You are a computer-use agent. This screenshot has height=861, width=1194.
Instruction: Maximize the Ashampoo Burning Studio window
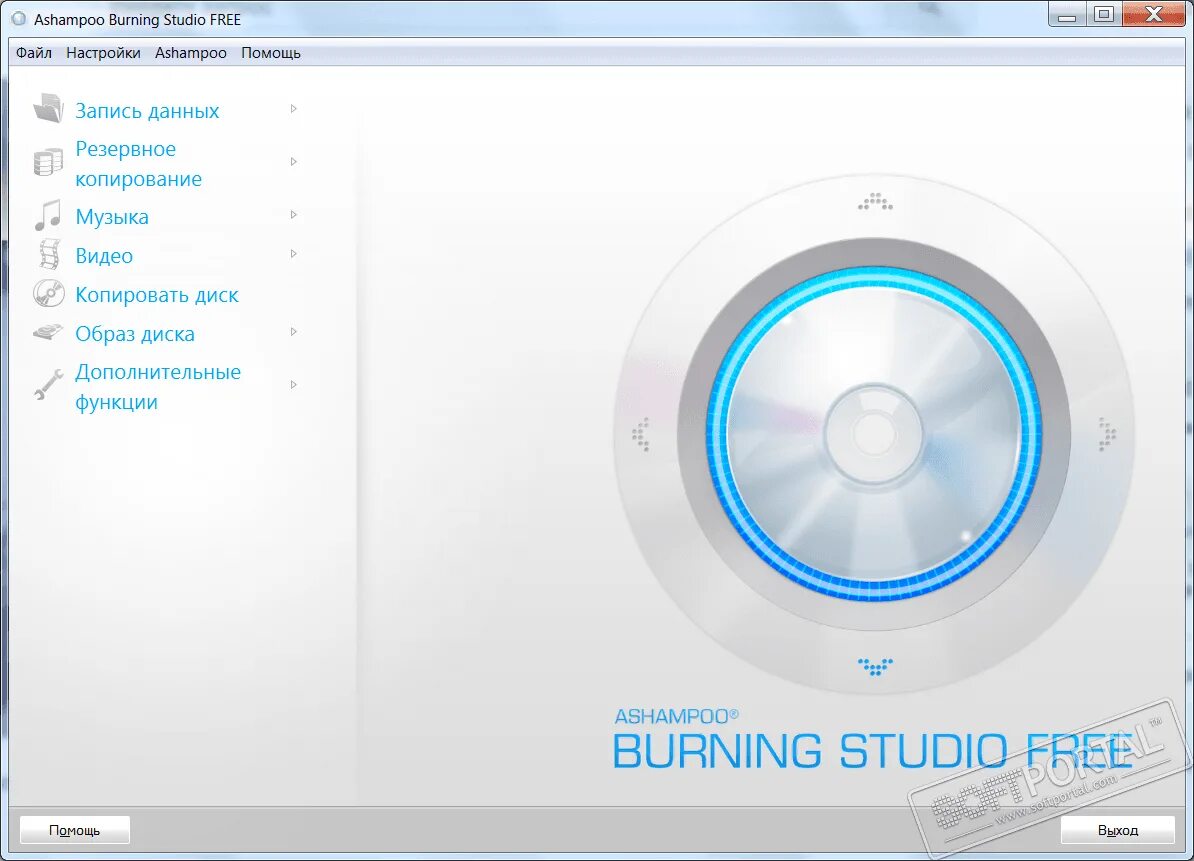coord(1103,14)
